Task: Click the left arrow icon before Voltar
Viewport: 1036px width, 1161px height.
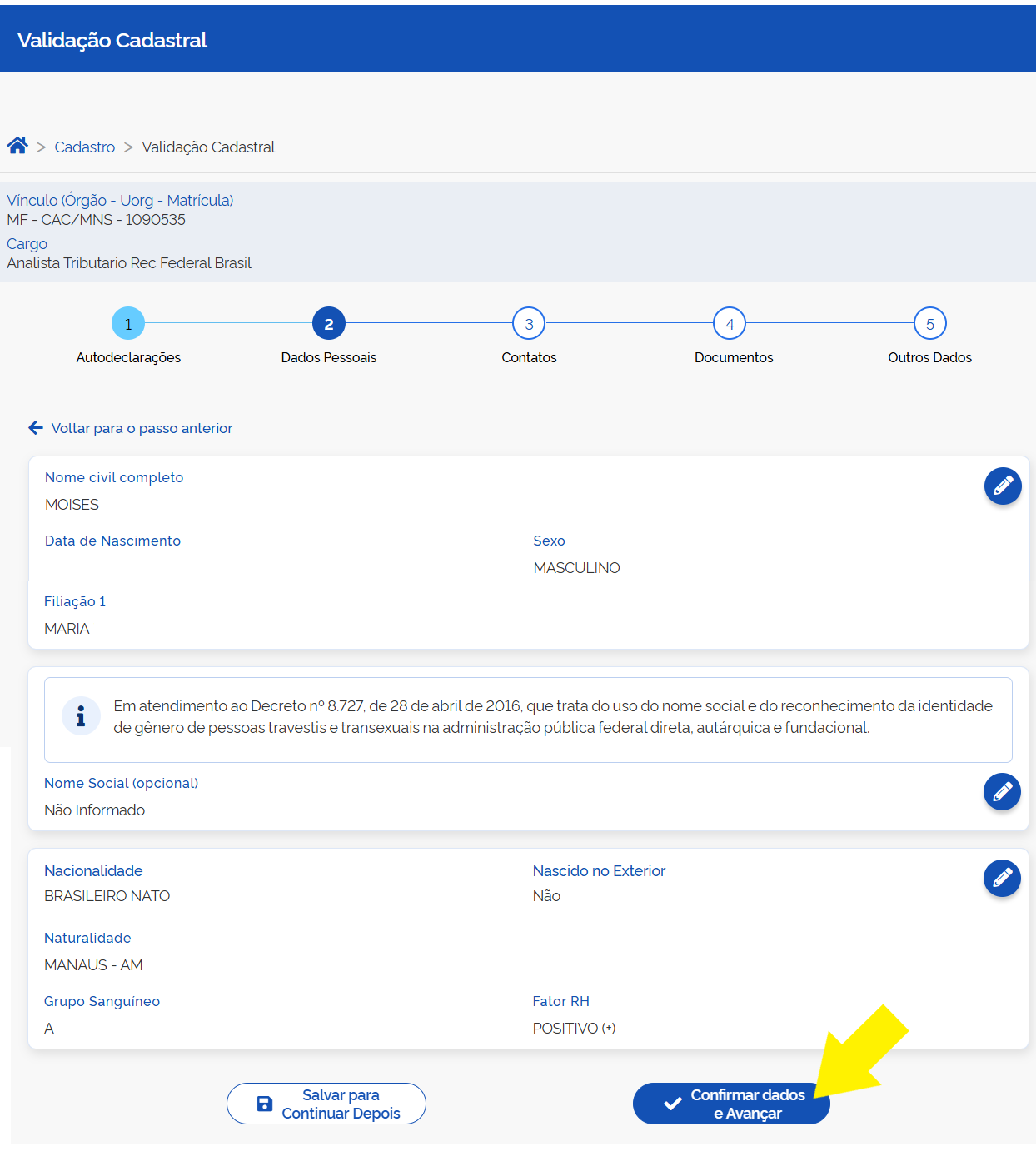Action: click(x=36, y=428)
